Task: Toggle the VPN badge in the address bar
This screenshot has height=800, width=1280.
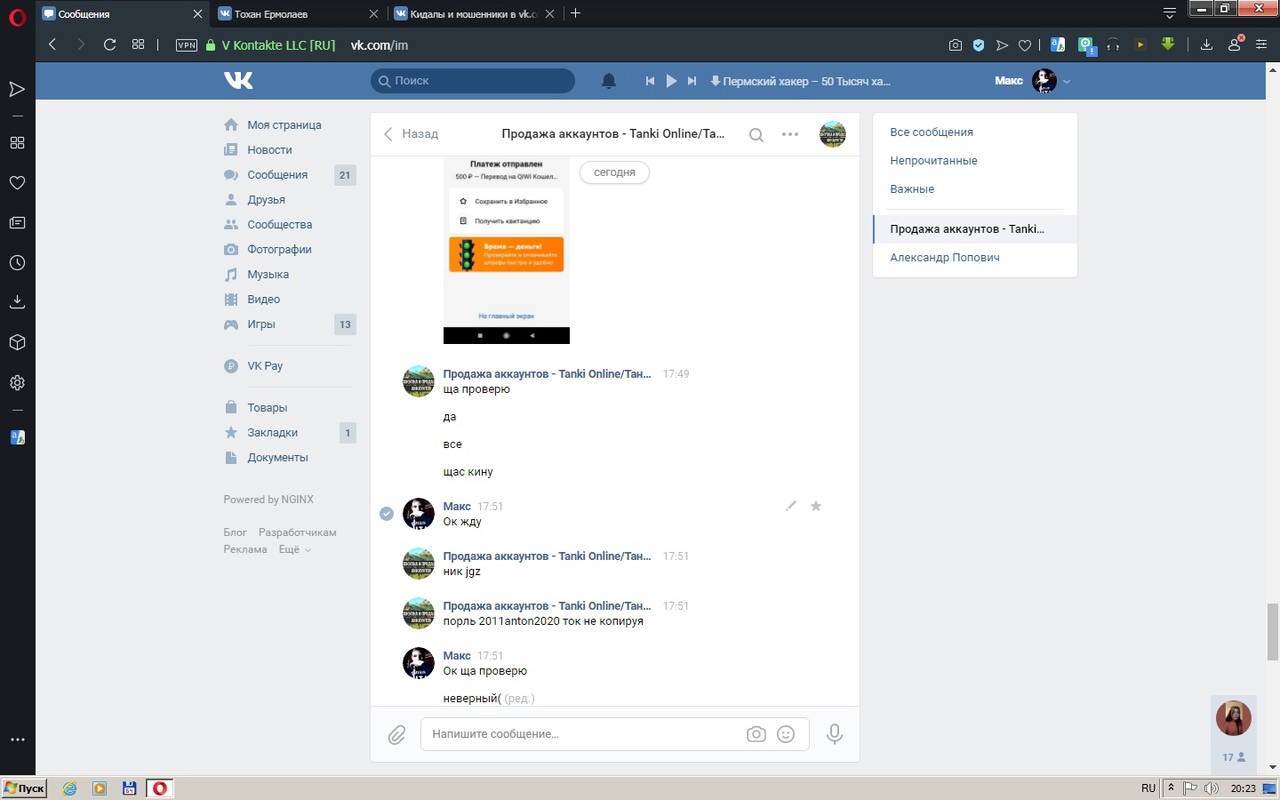Action: [186, 45]
